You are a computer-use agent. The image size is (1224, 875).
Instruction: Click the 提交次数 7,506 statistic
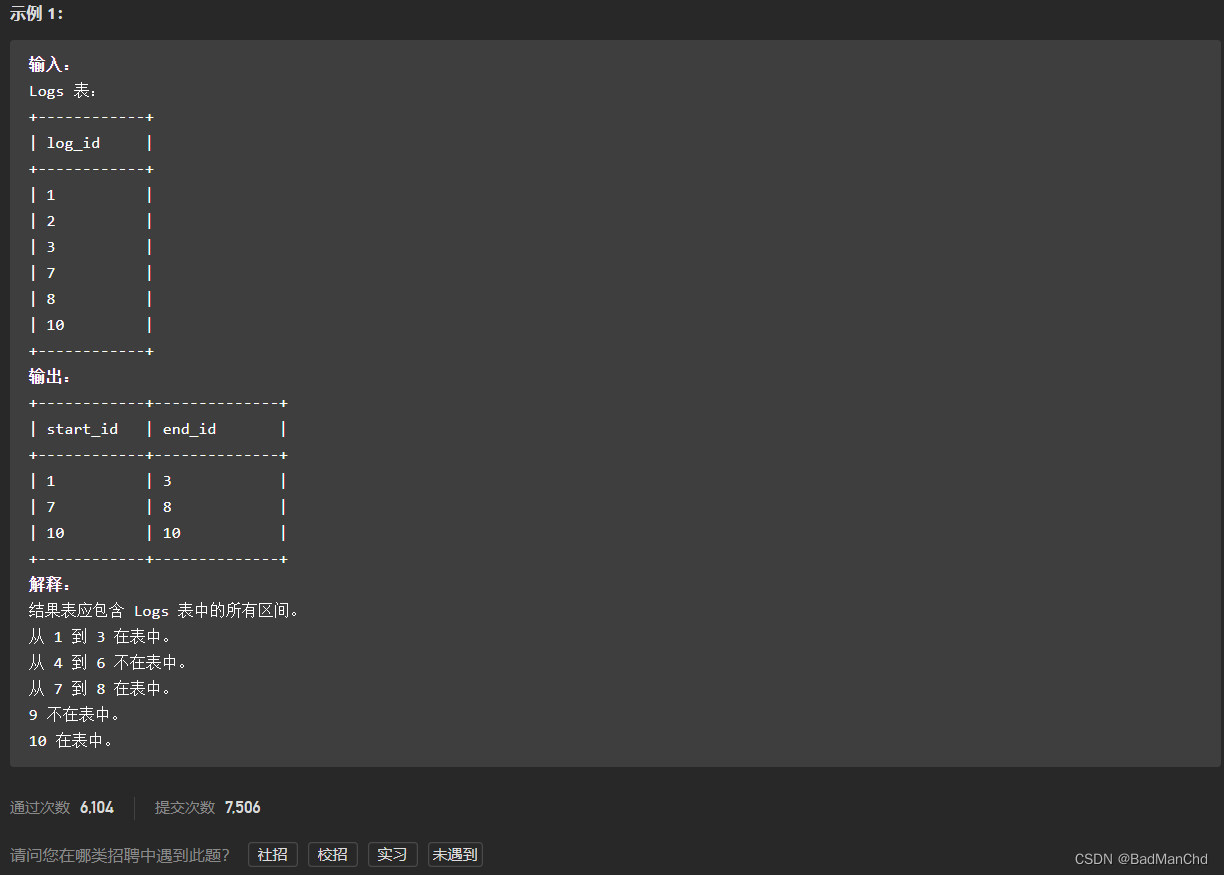[208, 807]
